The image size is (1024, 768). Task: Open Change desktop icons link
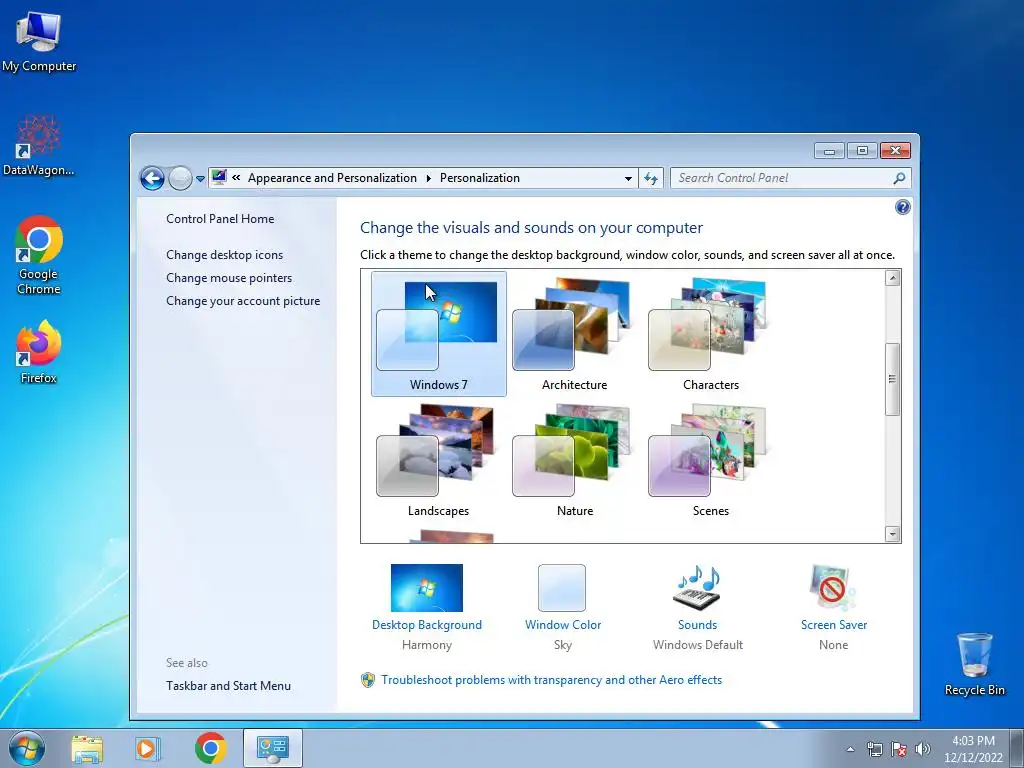(x=225, y=255)
